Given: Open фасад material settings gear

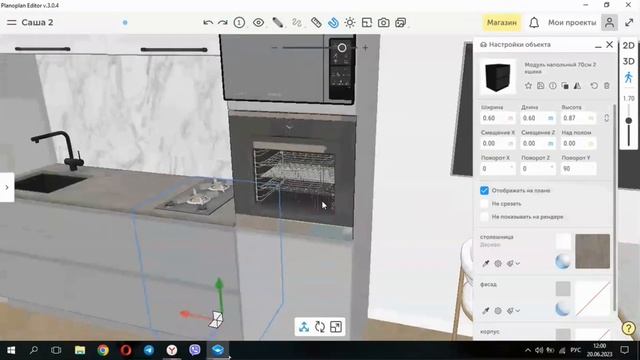Looking at the screenshot, I should click(498, 311).
